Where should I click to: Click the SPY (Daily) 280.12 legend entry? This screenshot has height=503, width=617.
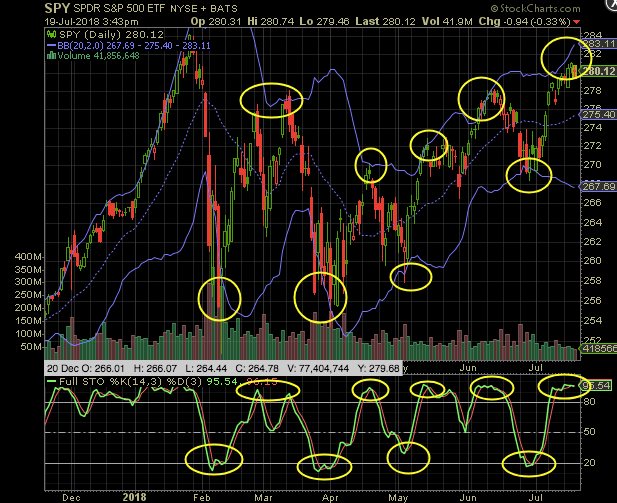(111, 35)
